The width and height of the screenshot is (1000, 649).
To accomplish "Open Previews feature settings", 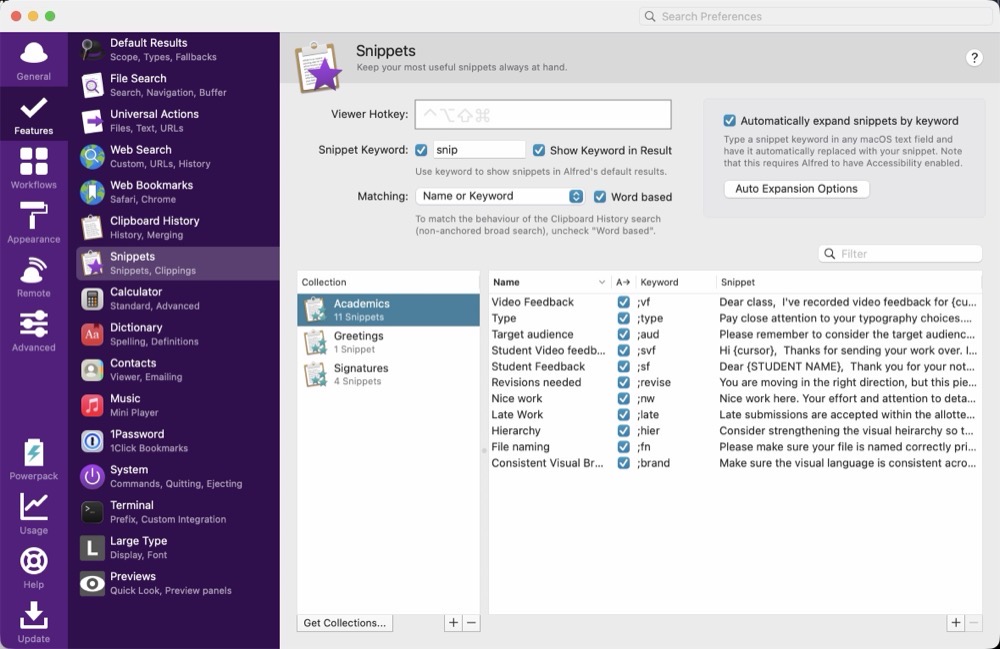I will click(x=177, y=583).
